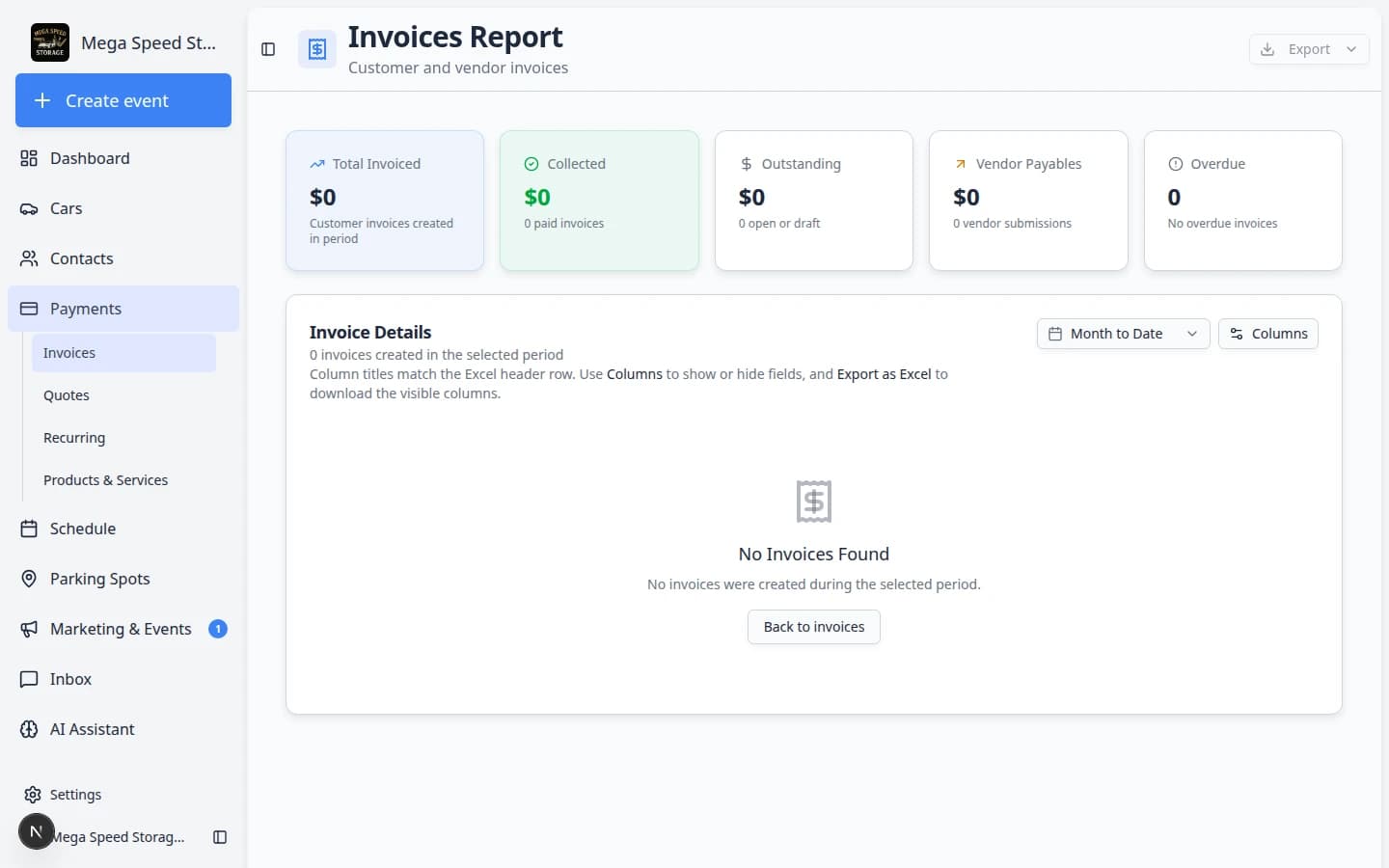Click the plus icon in Create event
Screen dimensions: 1389x868
click(x=42, y=100)
